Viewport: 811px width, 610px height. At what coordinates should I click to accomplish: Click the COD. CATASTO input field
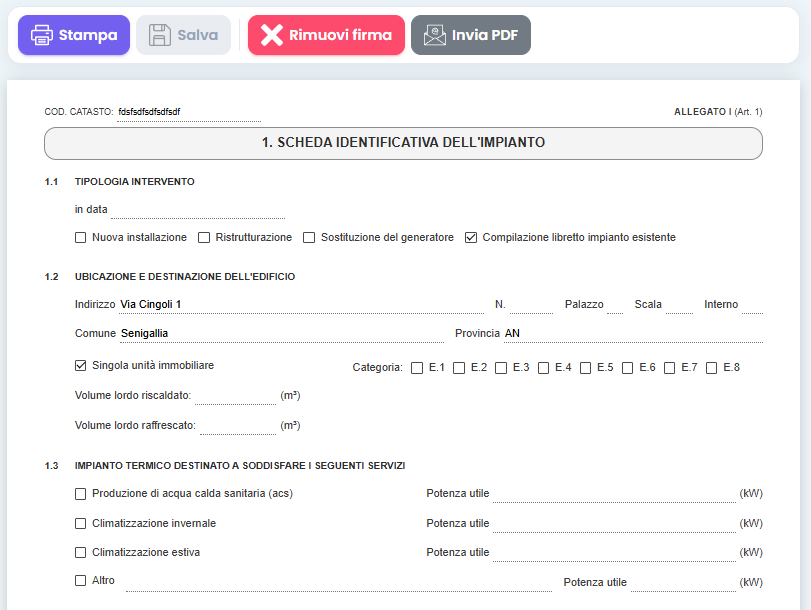[189, 112]
